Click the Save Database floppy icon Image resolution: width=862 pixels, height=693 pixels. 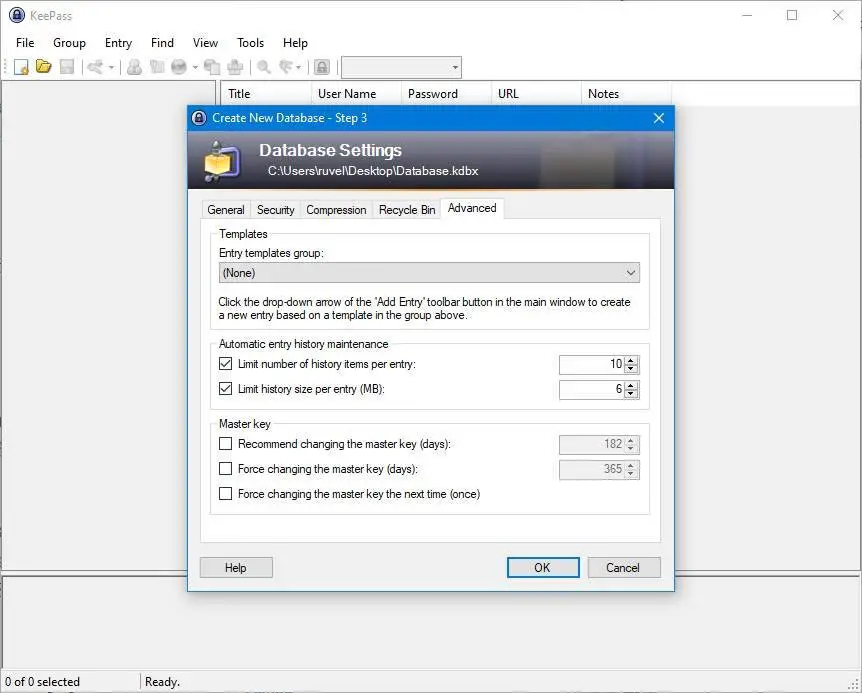67,67
